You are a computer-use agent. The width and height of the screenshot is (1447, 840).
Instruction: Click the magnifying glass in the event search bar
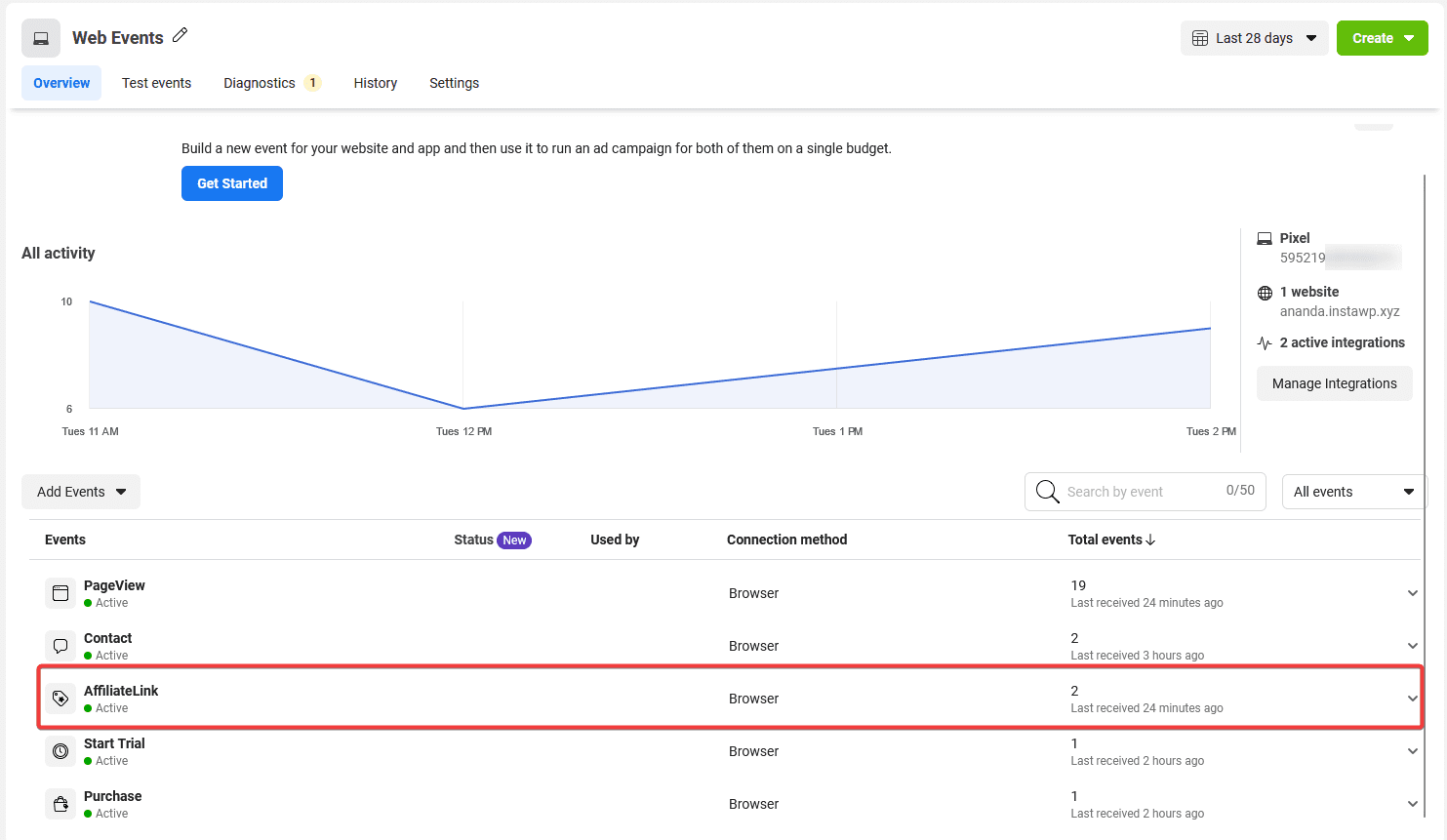1047,492
